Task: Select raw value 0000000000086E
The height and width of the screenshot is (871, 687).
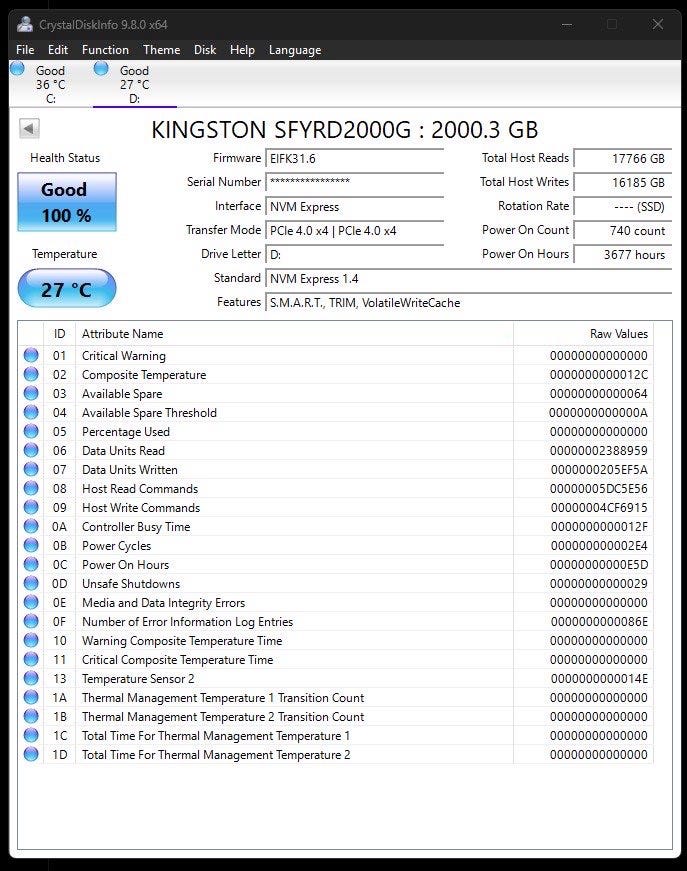Action: pos(599,622)
